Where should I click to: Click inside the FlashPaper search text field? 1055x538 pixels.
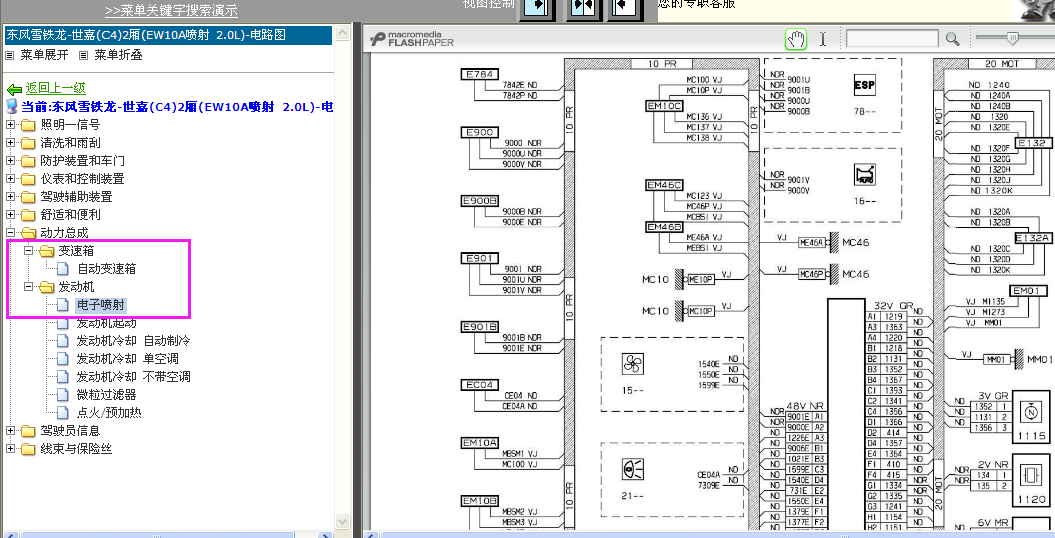click(892, 39)
